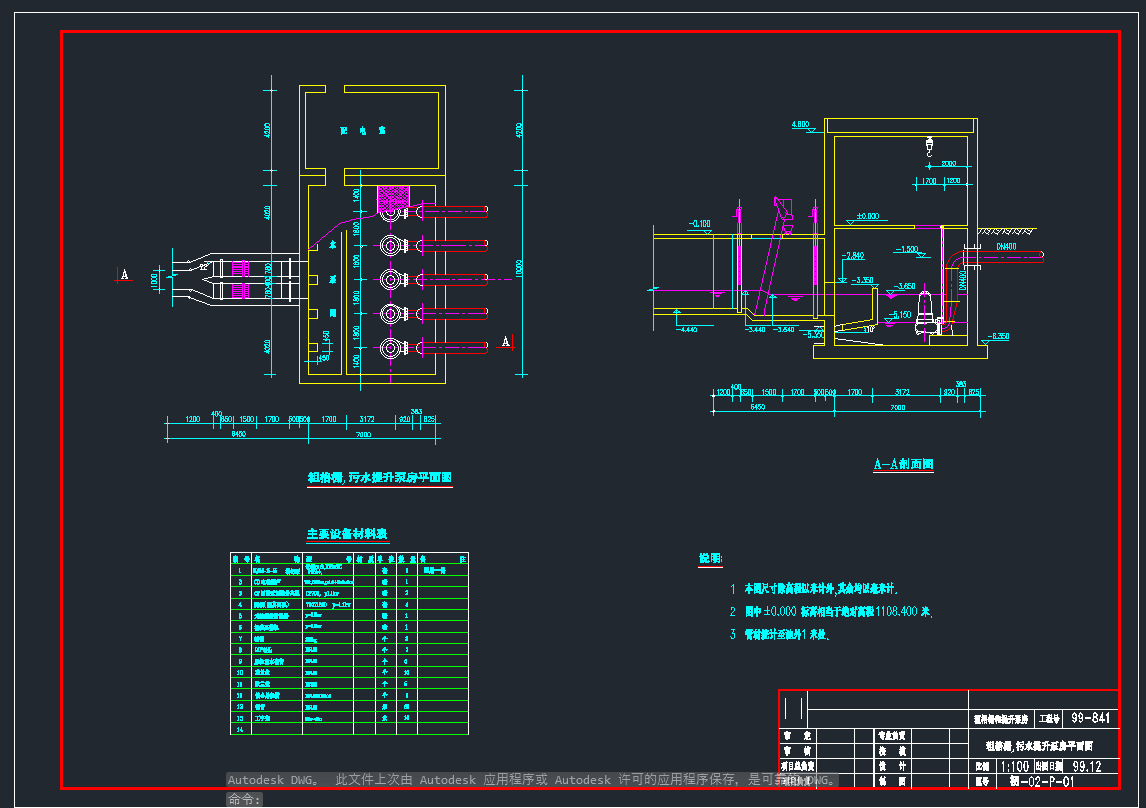Select row number 10 in equipment table
1146x808 pixels.
click(x=240, y=673)
